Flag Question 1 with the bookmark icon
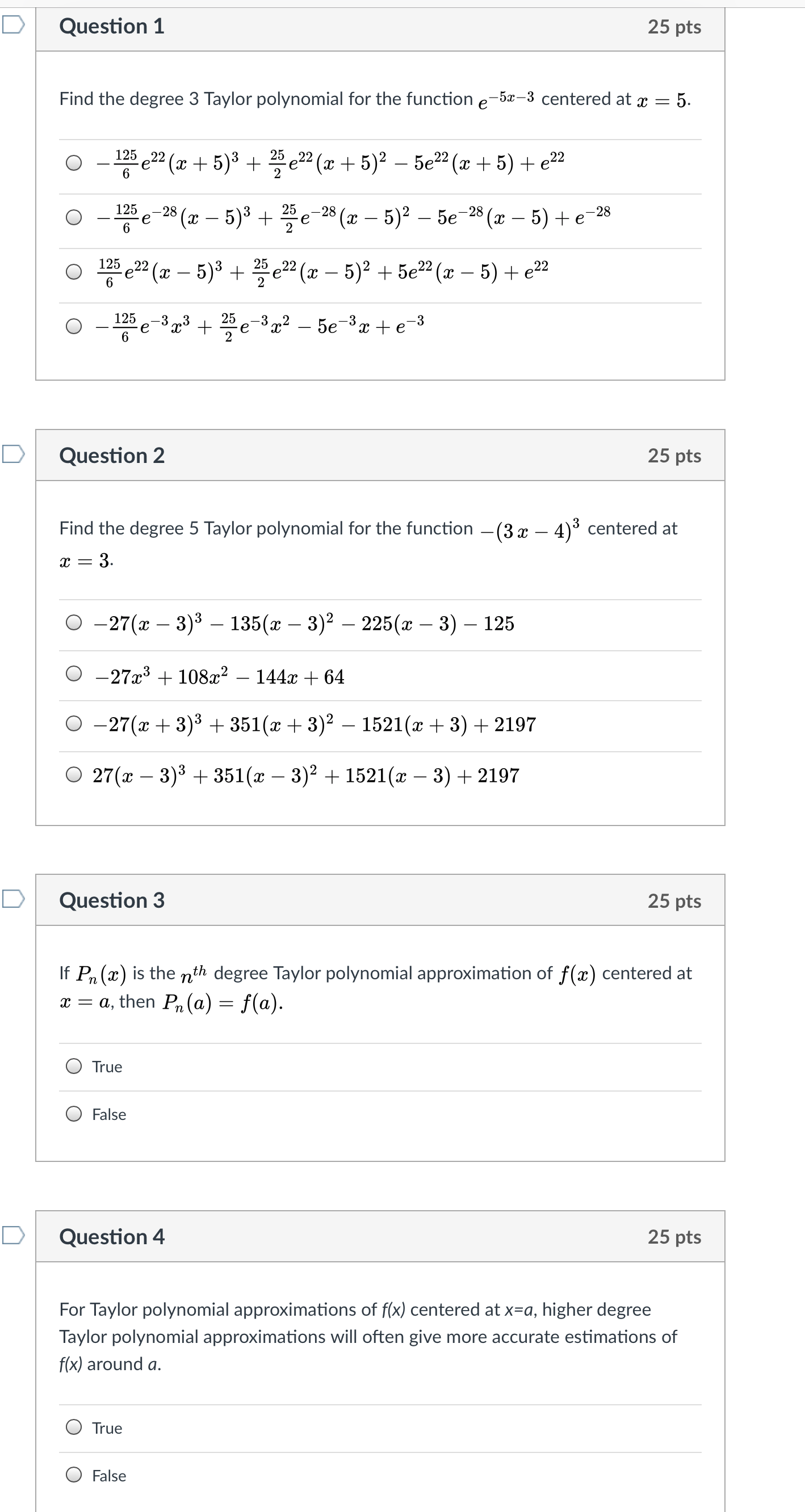This screenshot has height=1512, width=805. (x=13, y=24)
